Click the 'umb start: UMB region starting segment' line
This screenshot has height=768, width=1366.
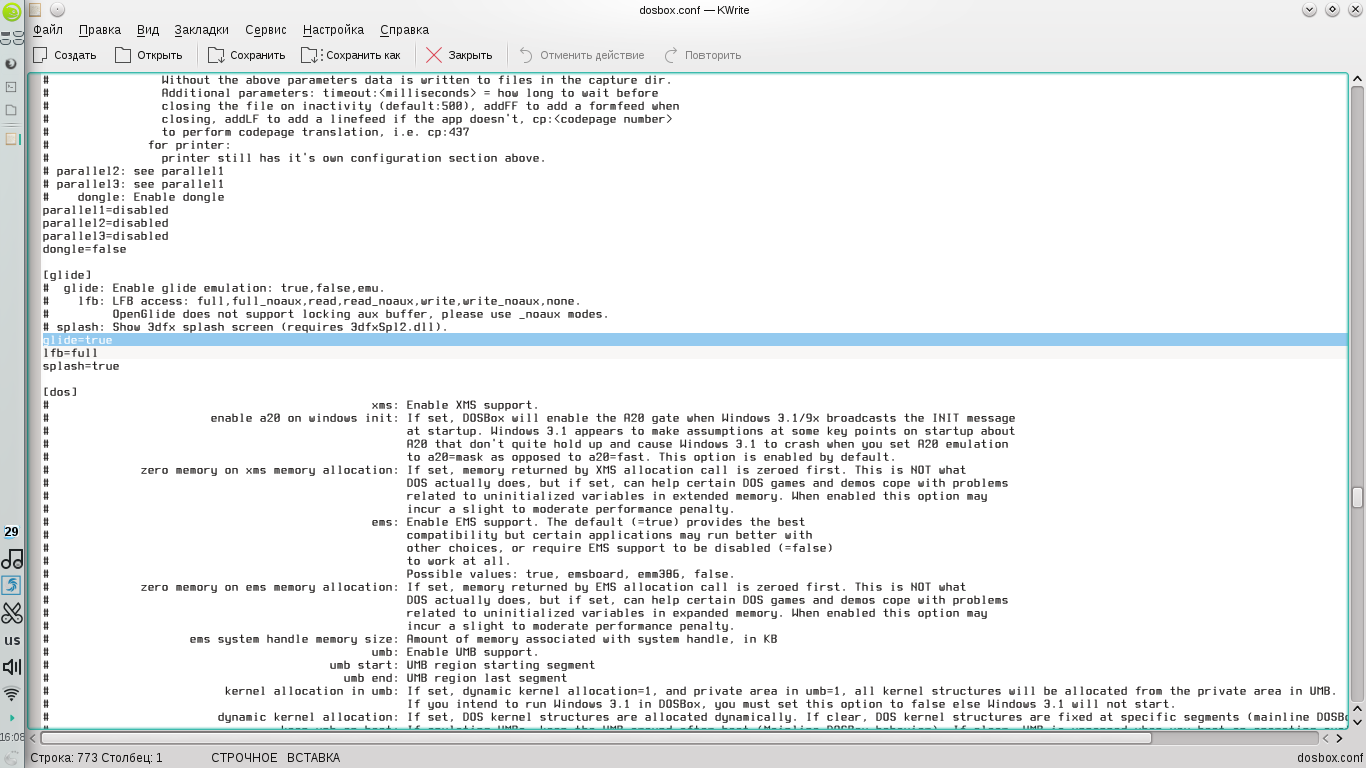click(x=462, y=665)
